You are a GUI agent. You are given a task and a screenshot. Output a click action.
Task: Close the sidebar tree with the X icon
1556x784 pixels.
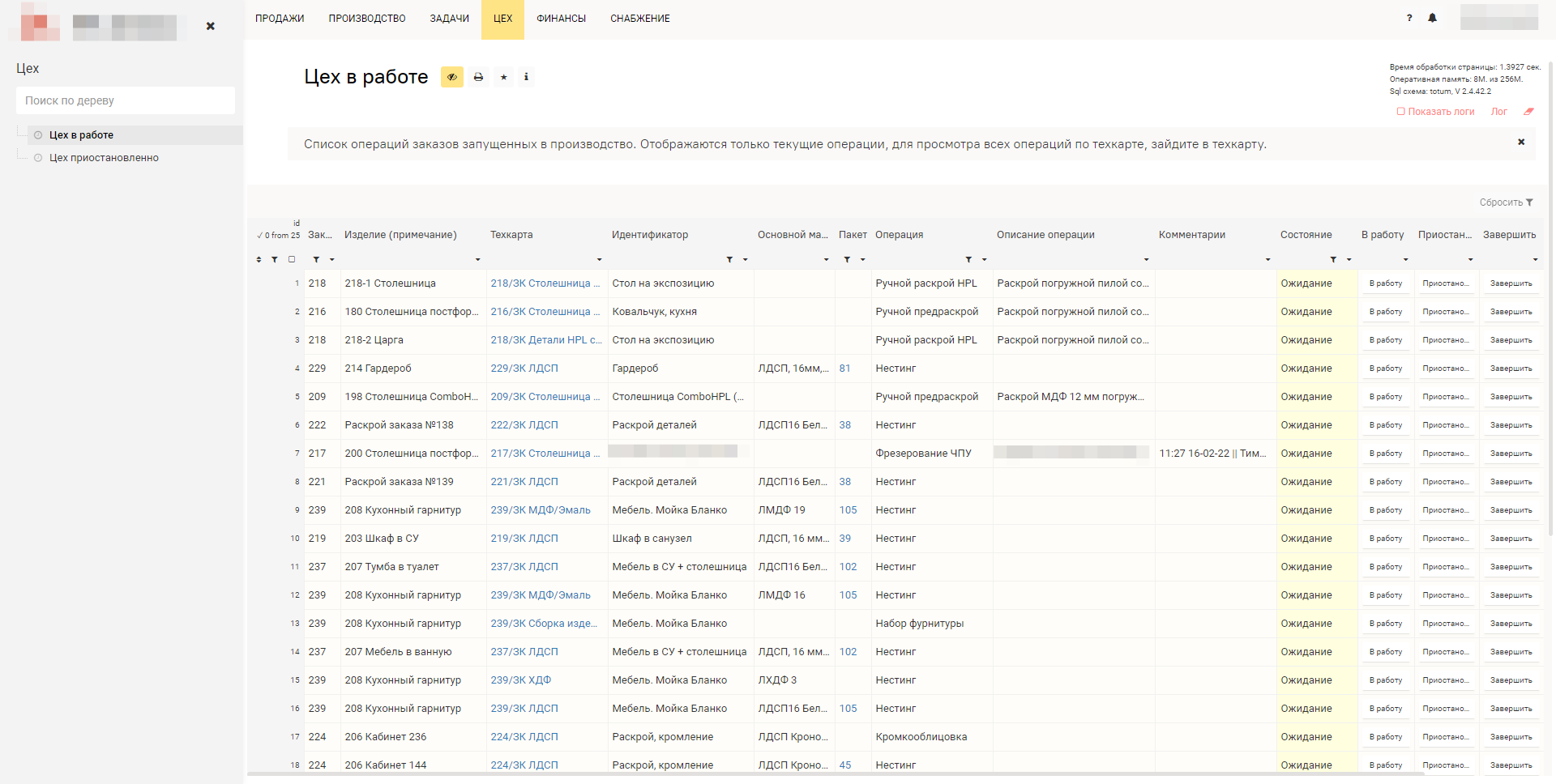pyautogui.click(x=211, y=26)
